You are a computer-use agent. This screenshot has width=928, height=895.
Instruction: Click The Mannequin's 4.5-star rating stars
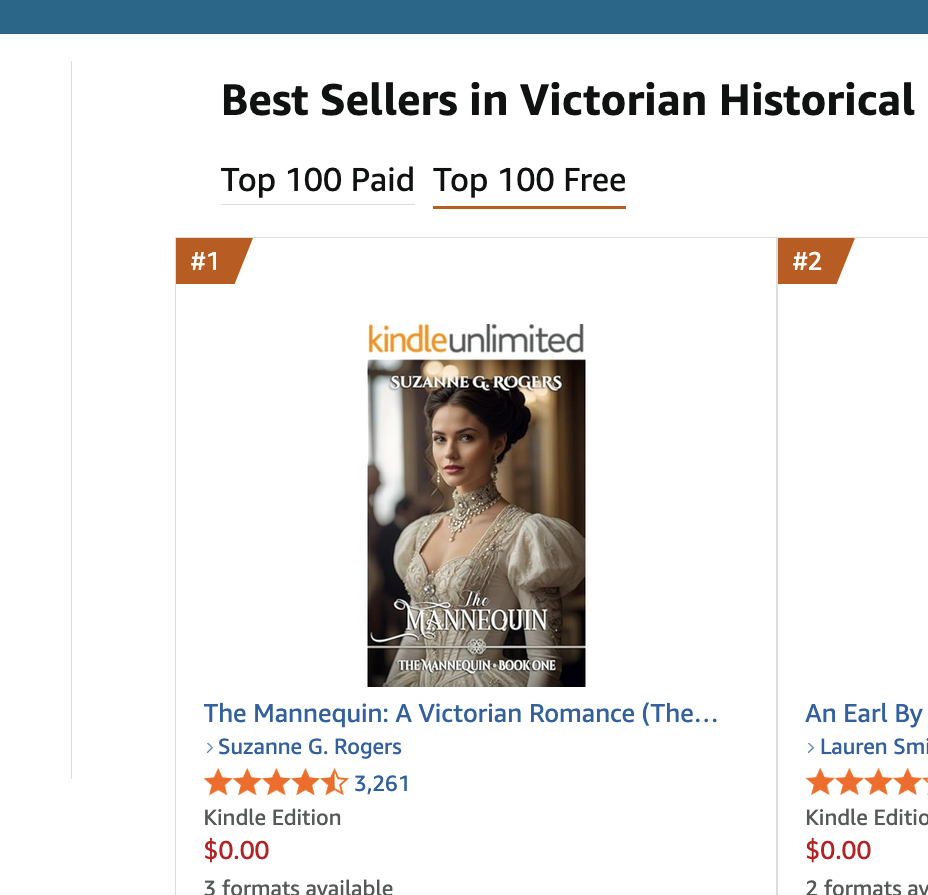(x=275, y=783)
